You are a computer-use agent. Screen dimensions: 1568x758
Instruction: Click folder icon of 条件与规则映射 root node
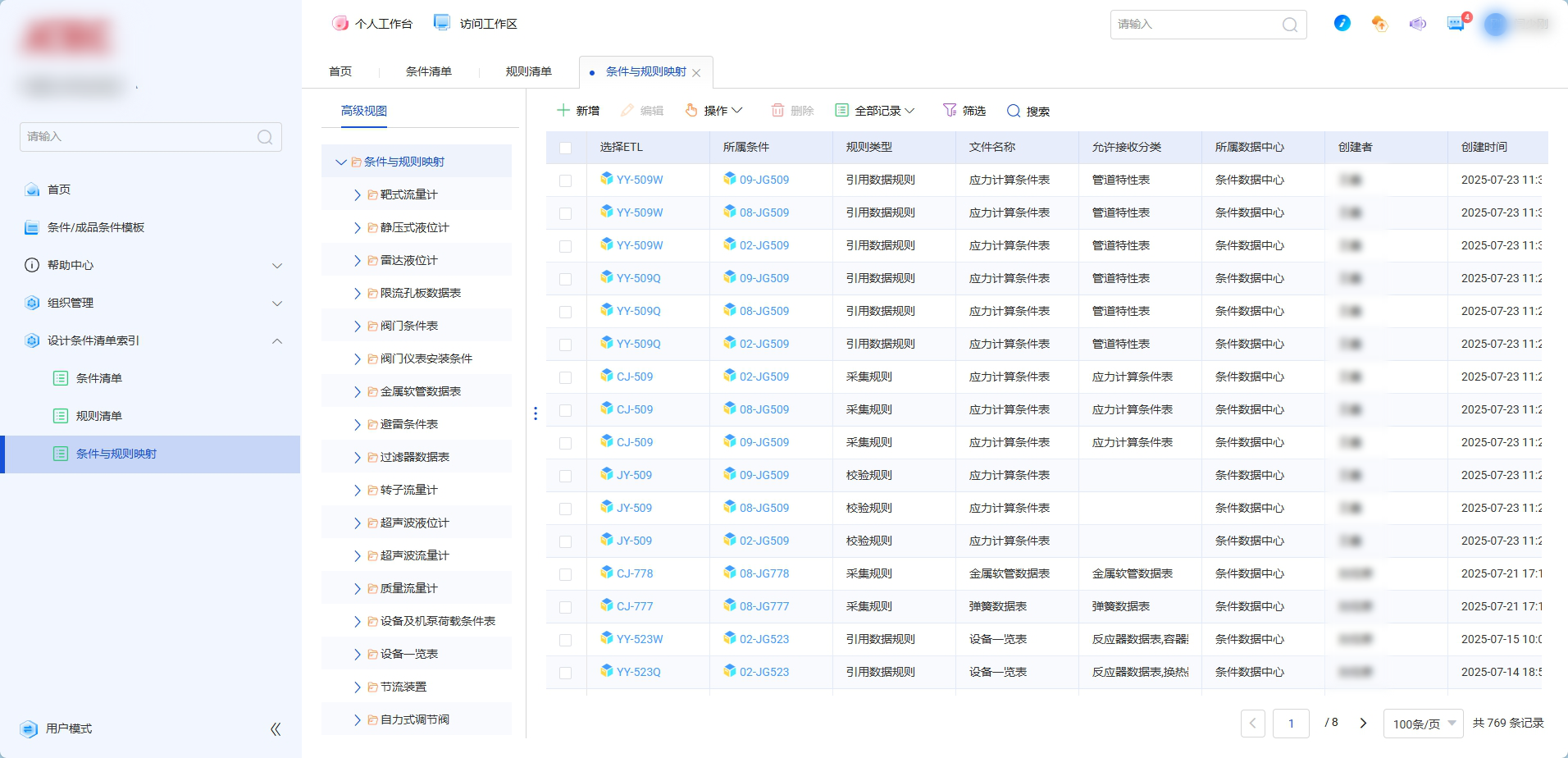pyautogui.click(x=357, y=162)
